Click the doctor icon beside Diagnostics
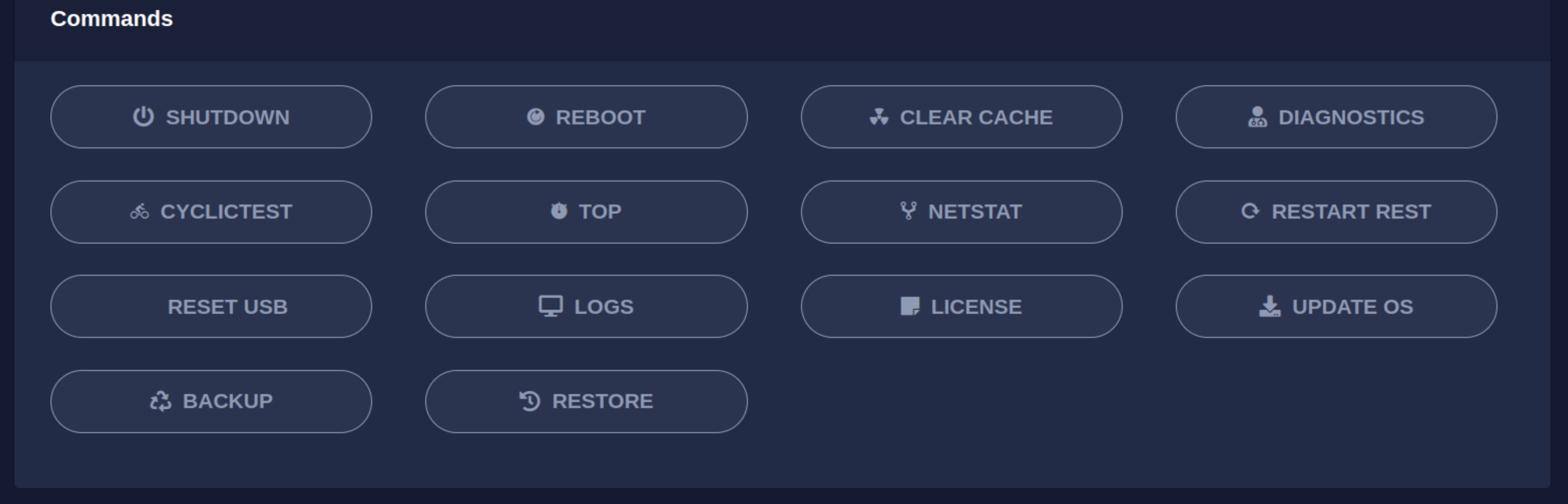This screenshot has width=1568, height=504. click(x=1257, y=117)
